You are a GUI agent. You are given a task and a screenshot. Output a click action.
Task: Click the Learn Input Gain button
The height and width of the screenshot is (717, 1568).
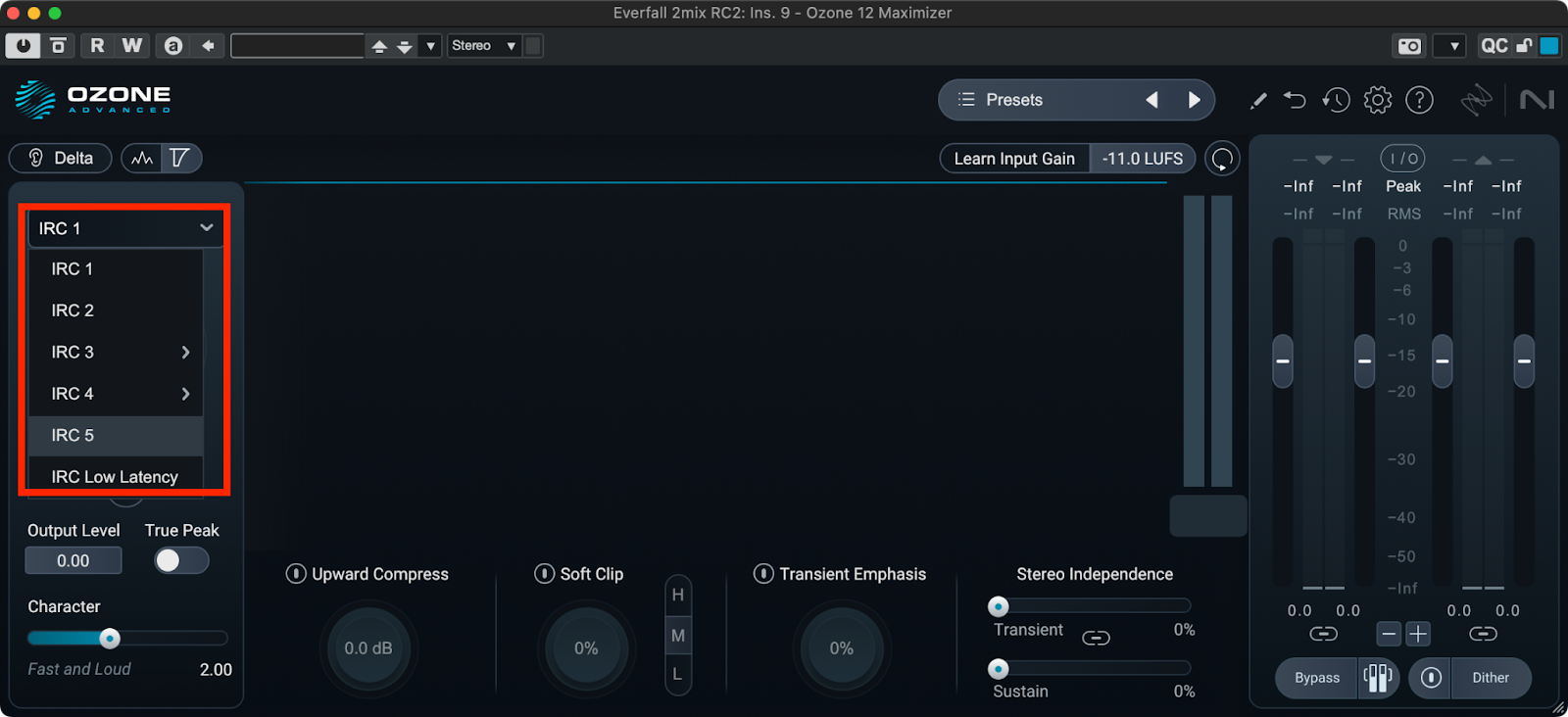click(x=1014, y=159)
